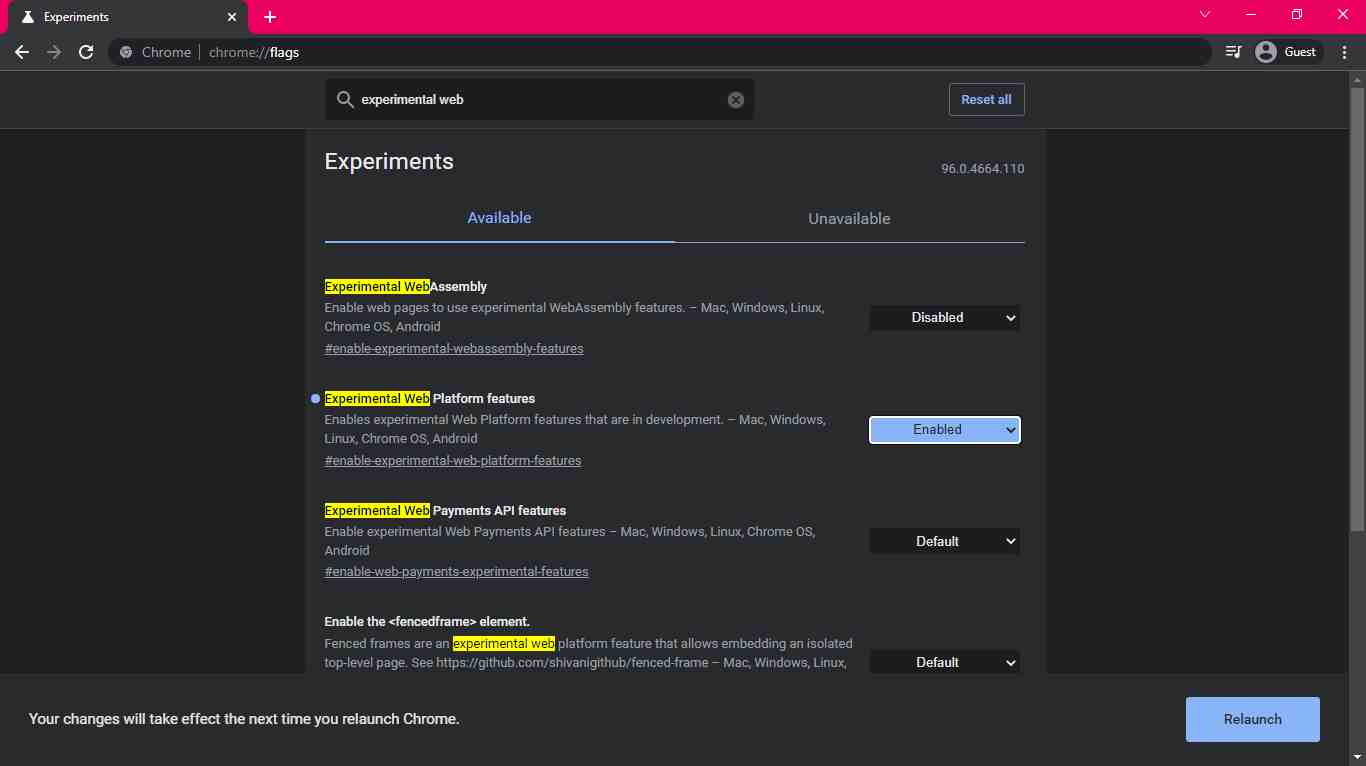This screenshot has width=1366, height=766.
Task: Open #enable-experimental-webassembly-features link
Action: [454, 349]
